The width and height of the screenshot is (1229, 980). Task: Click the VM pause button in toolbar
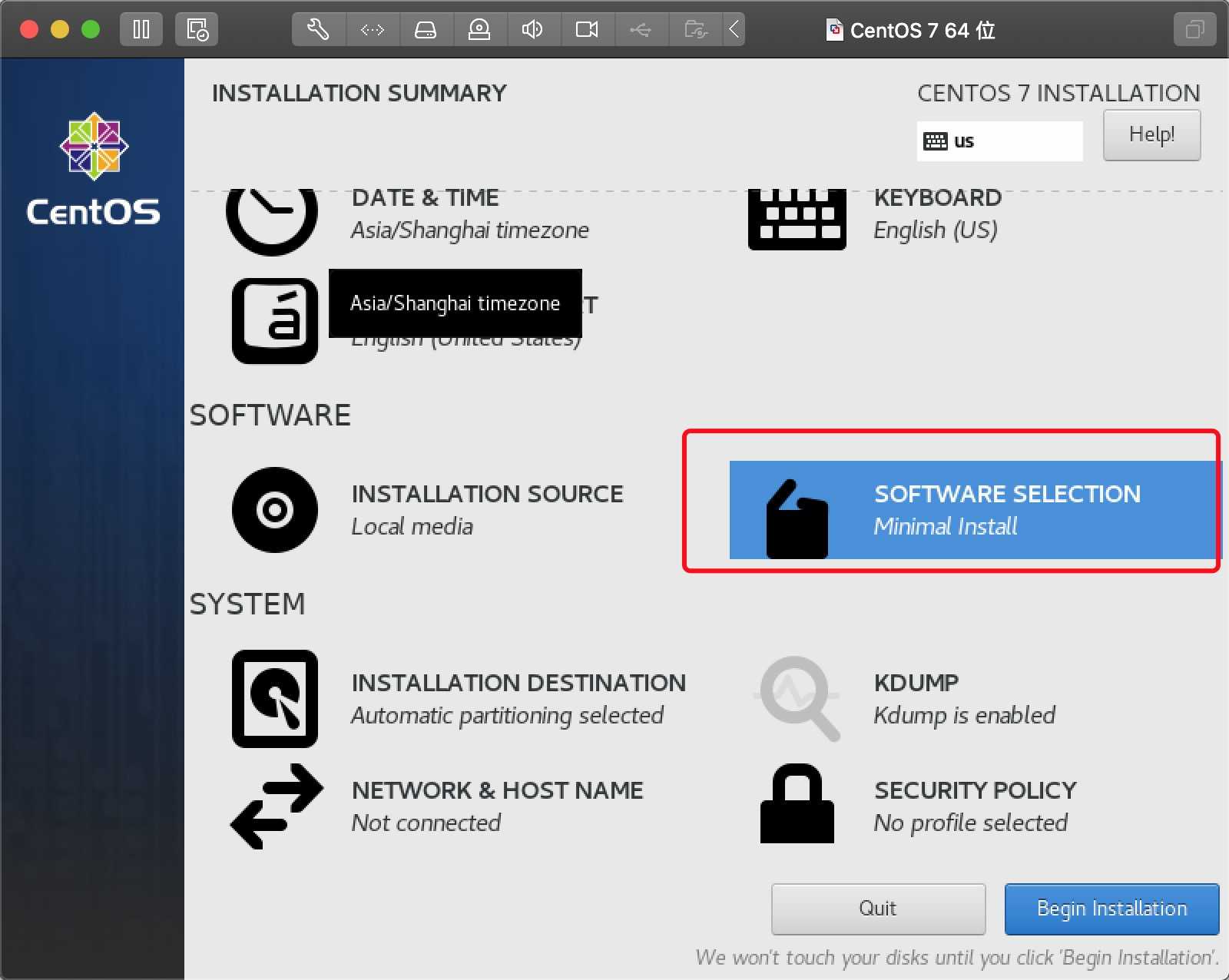(x=141, y=30)
